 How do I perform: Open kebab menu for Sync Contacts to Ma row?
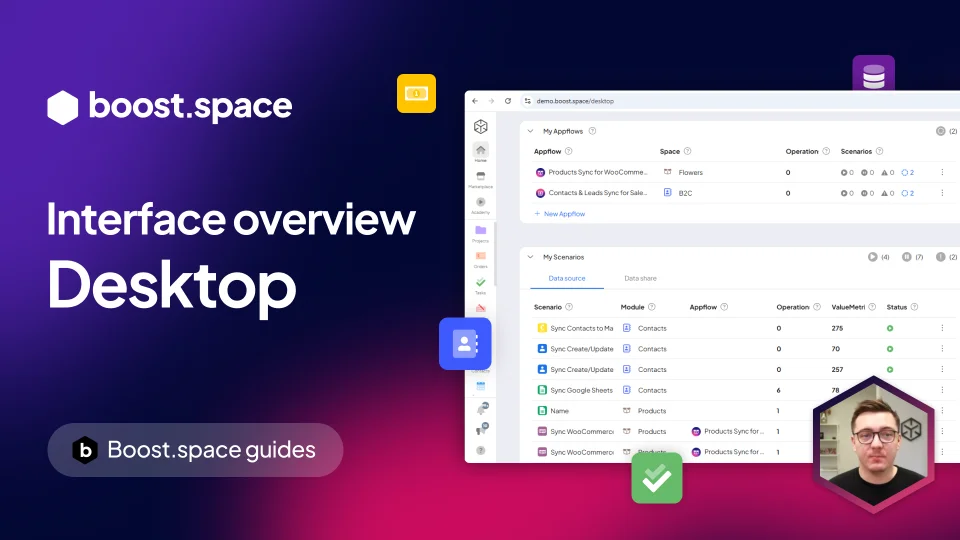(942, 328)
